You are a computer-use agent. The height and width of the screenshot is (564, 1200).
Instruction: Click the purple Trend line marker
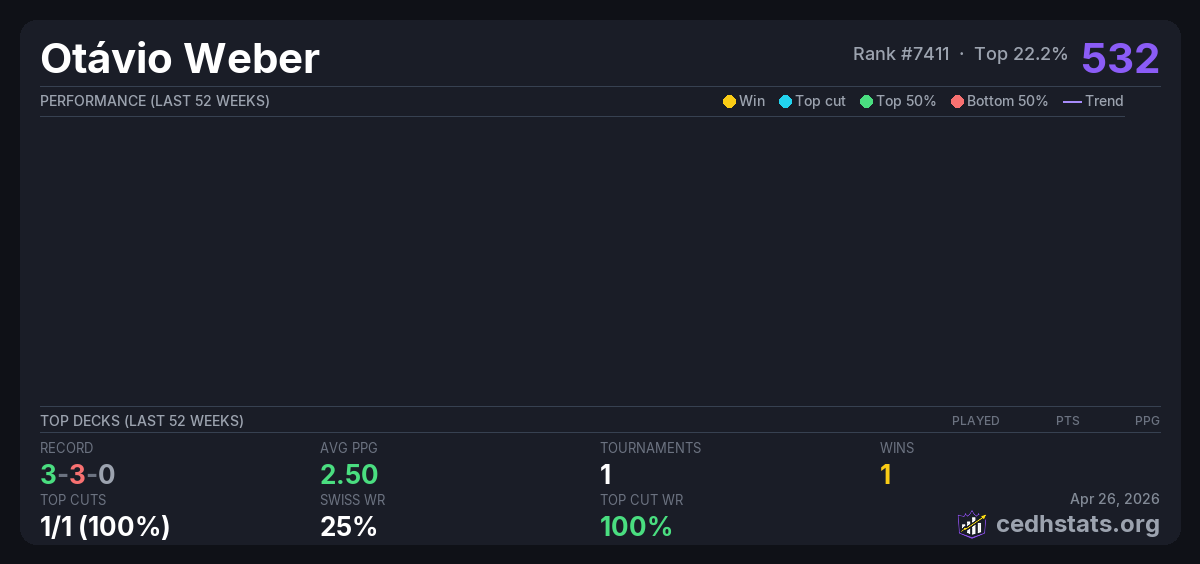(1072, 101)
